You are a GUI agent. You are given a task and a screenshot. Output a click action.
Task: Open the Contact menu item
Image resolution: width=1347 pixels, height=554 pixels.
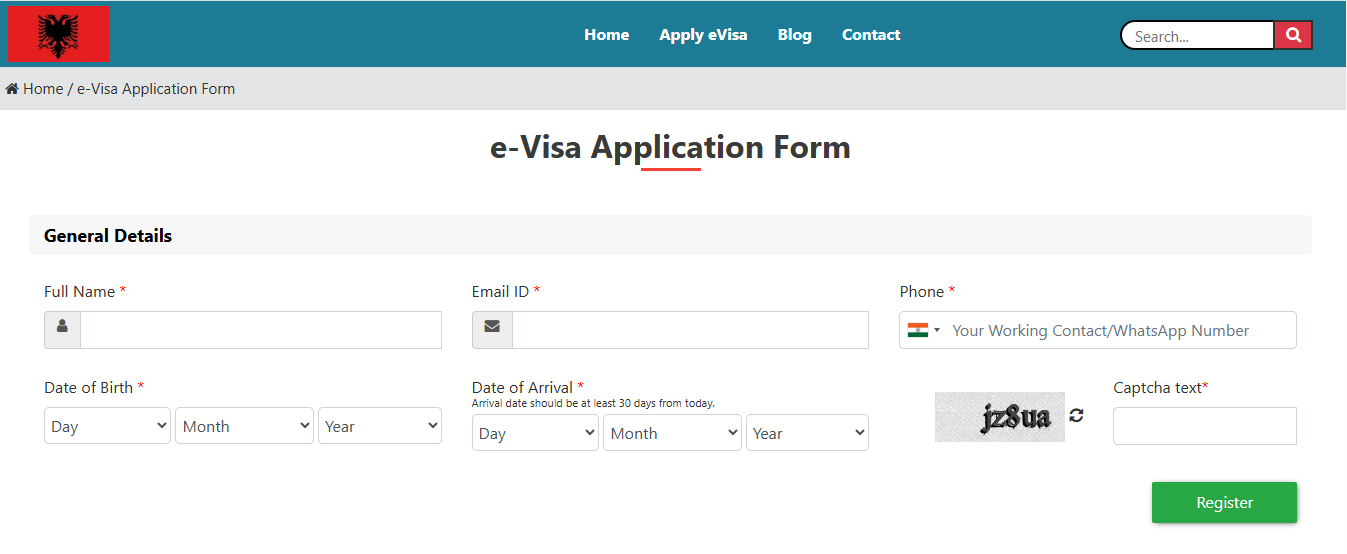point(871,35)
